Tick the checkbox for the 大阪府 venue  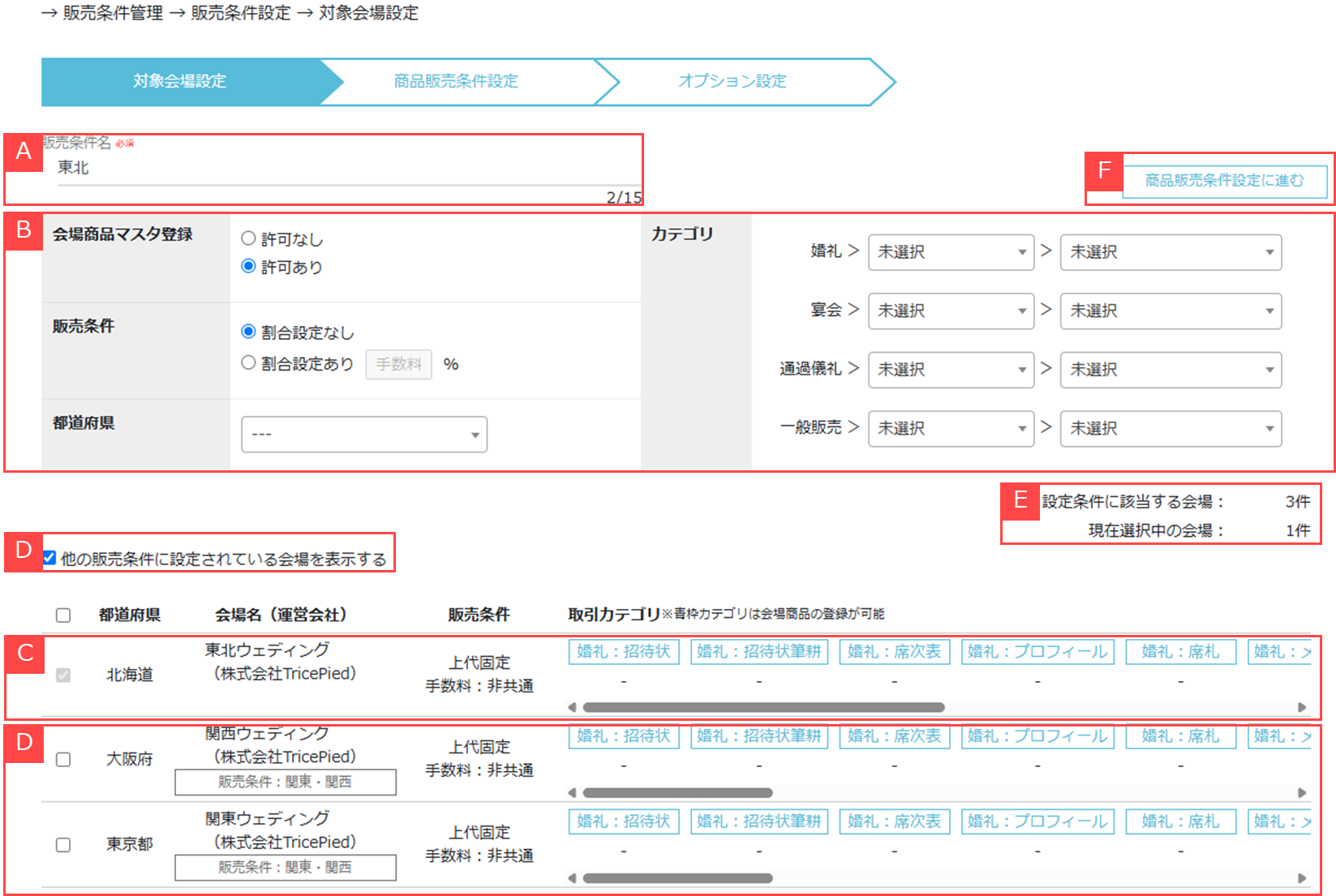click(x=63, y=760)
